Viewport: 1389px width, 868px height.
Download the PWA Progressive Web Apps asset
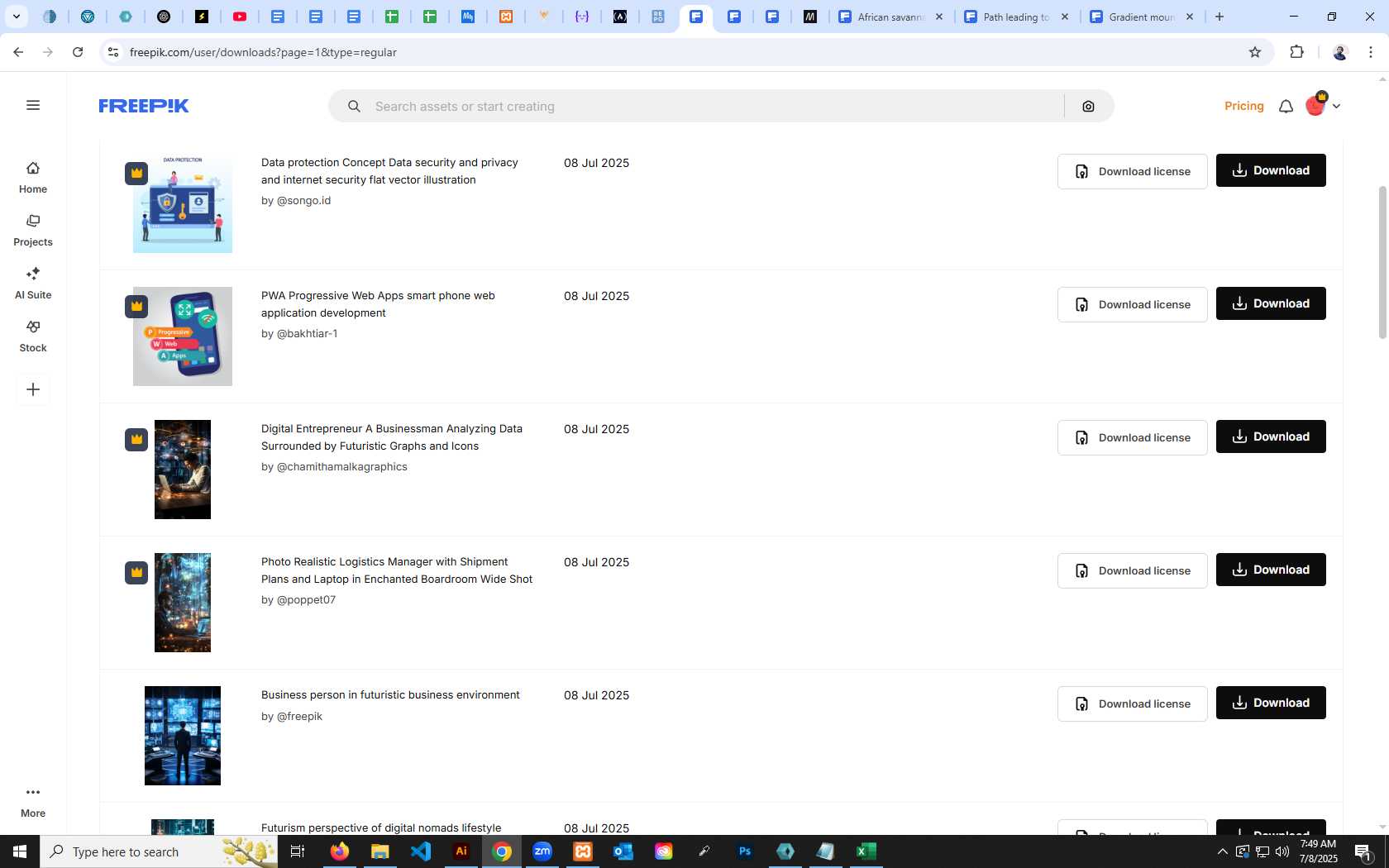coord(1271,303)
